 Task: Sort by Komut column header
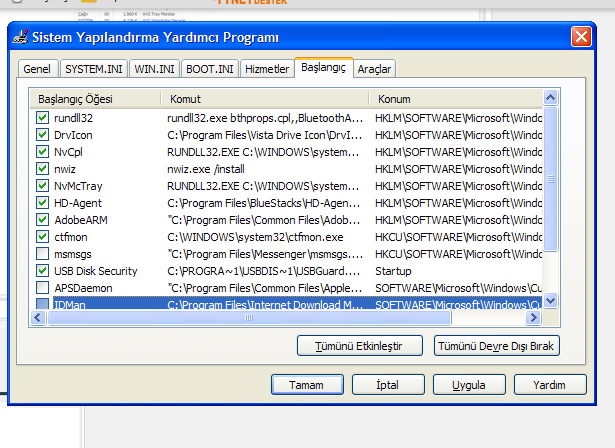point(265,99)
